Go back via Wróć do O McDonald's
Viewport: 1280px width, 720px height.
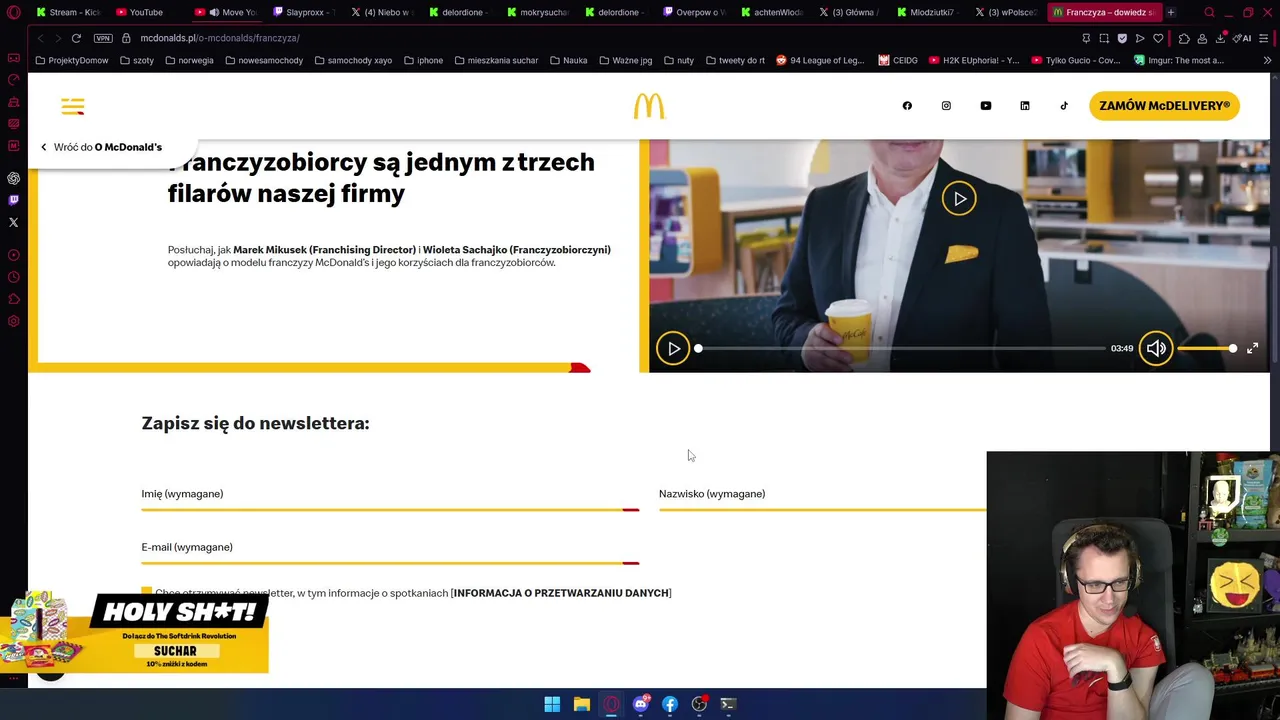click(x=101, y=147)
